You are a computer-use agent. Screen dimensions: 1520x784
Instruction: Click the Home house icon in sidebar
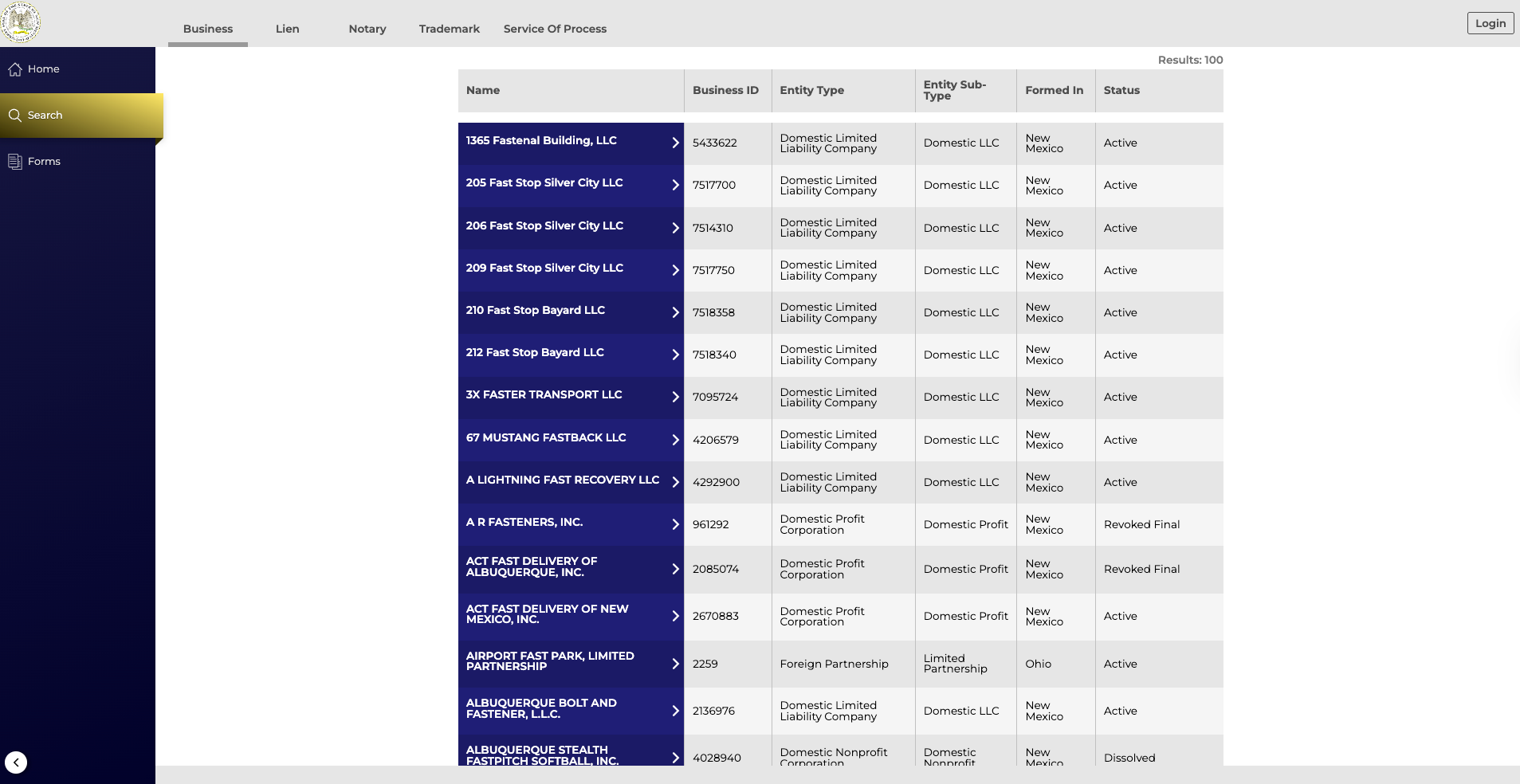point(15,69)
